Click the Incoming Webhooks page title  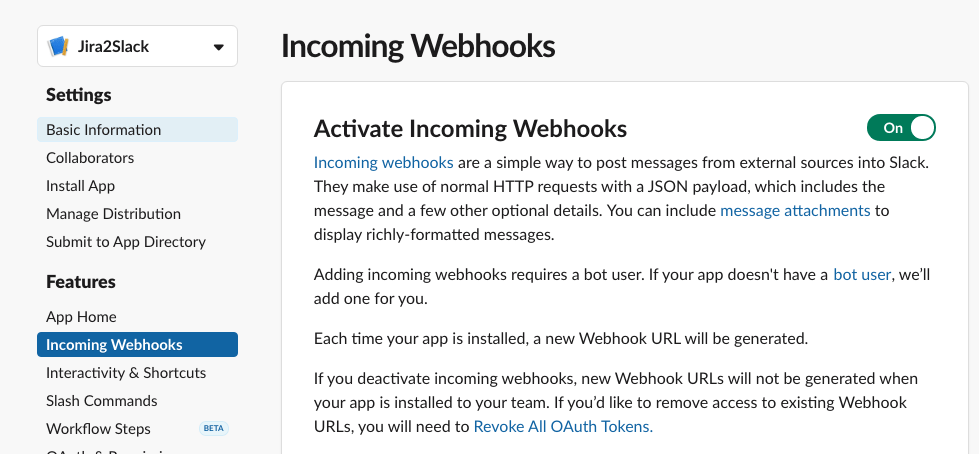pos(418,46)
